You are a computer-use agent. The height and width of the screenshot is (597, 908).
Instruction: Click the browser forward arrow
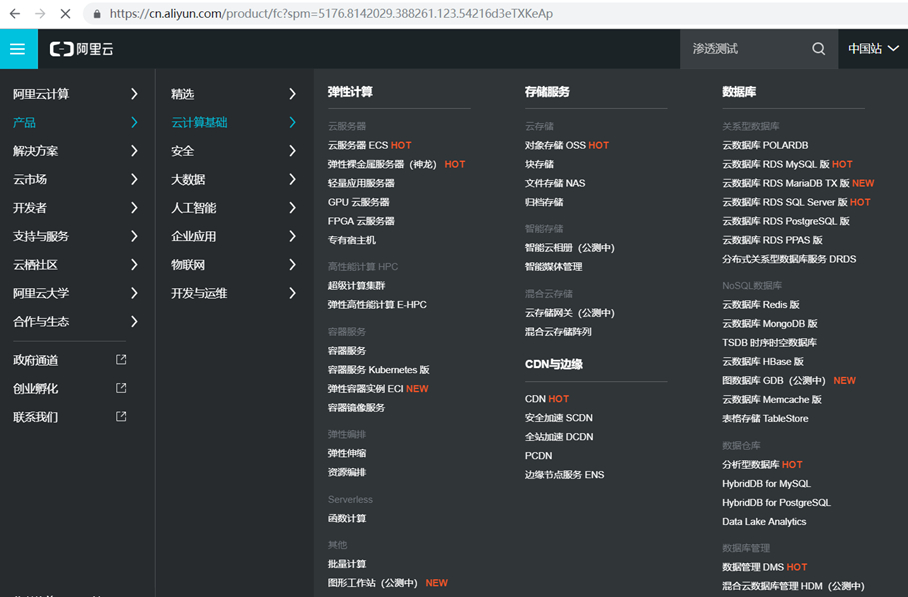click(40, 13)
